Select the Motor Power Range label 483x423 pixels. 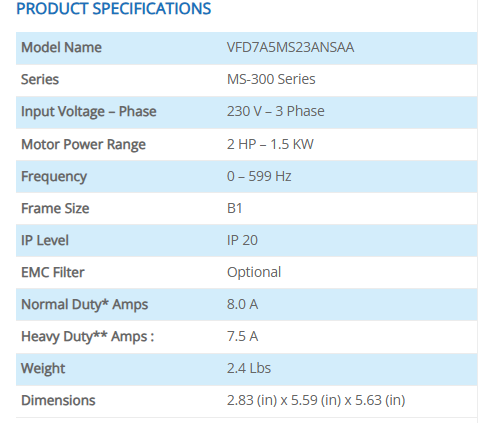pyautogui.click(x=83, y=145)
